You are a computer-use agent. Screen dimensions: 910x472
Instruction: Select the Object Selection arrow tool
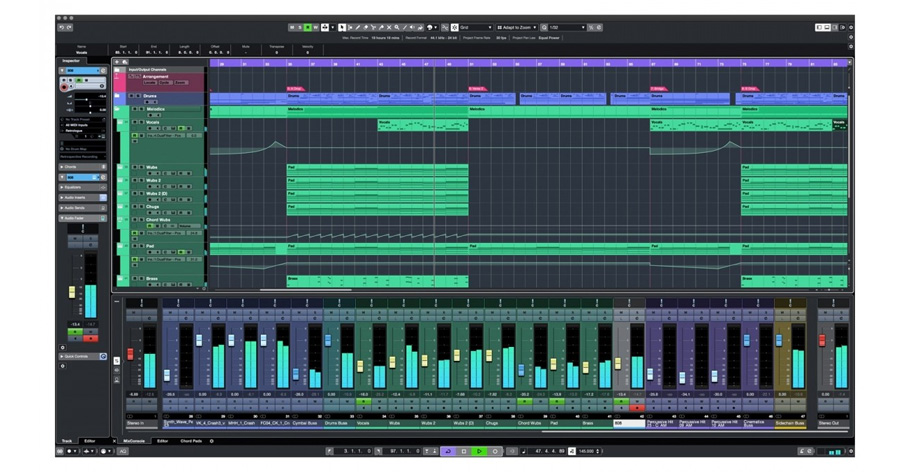[342, 27]
